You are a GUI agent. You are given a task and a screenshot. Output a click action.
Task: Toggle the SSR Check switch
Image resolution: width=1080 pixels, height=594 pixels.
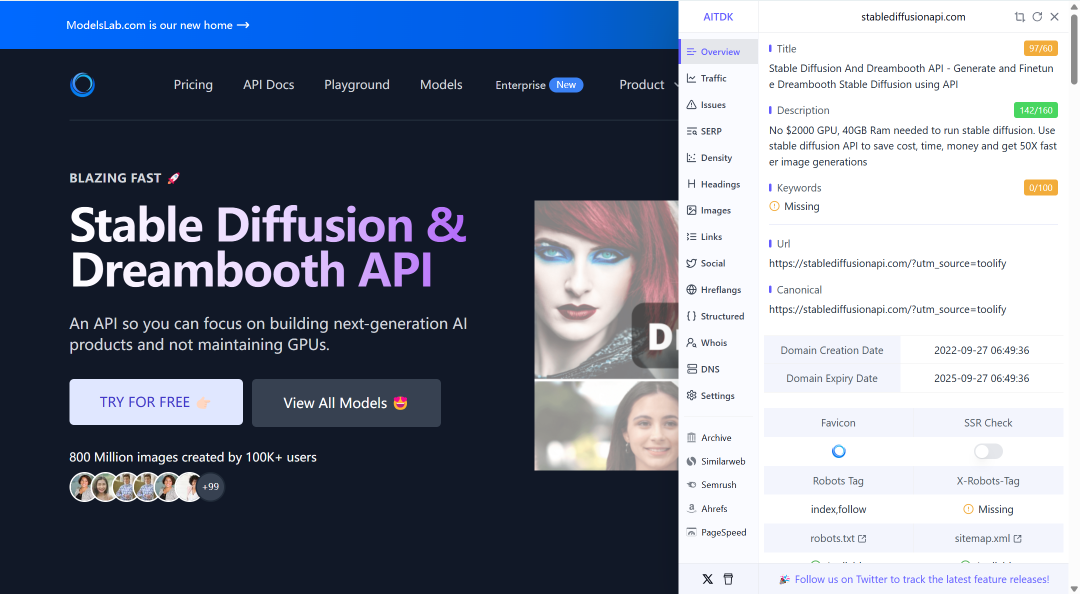(988, 451)
